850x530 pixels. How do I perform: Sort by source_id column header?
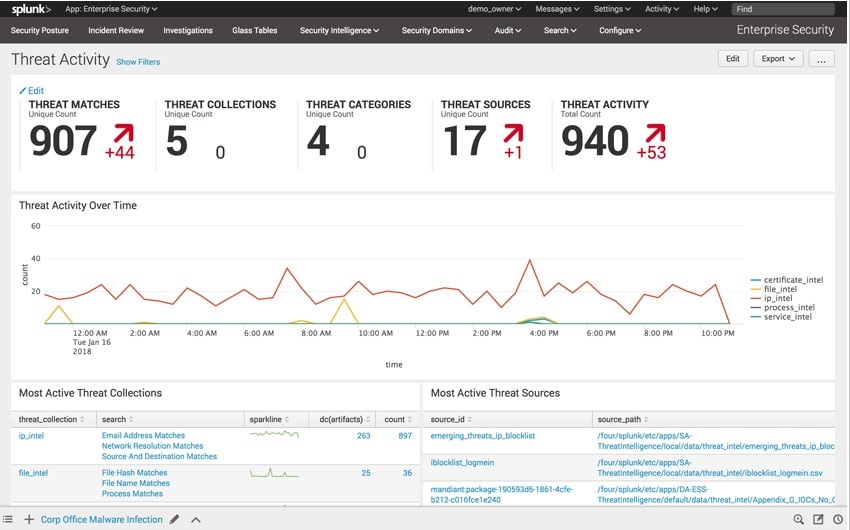tap(451, 419)
